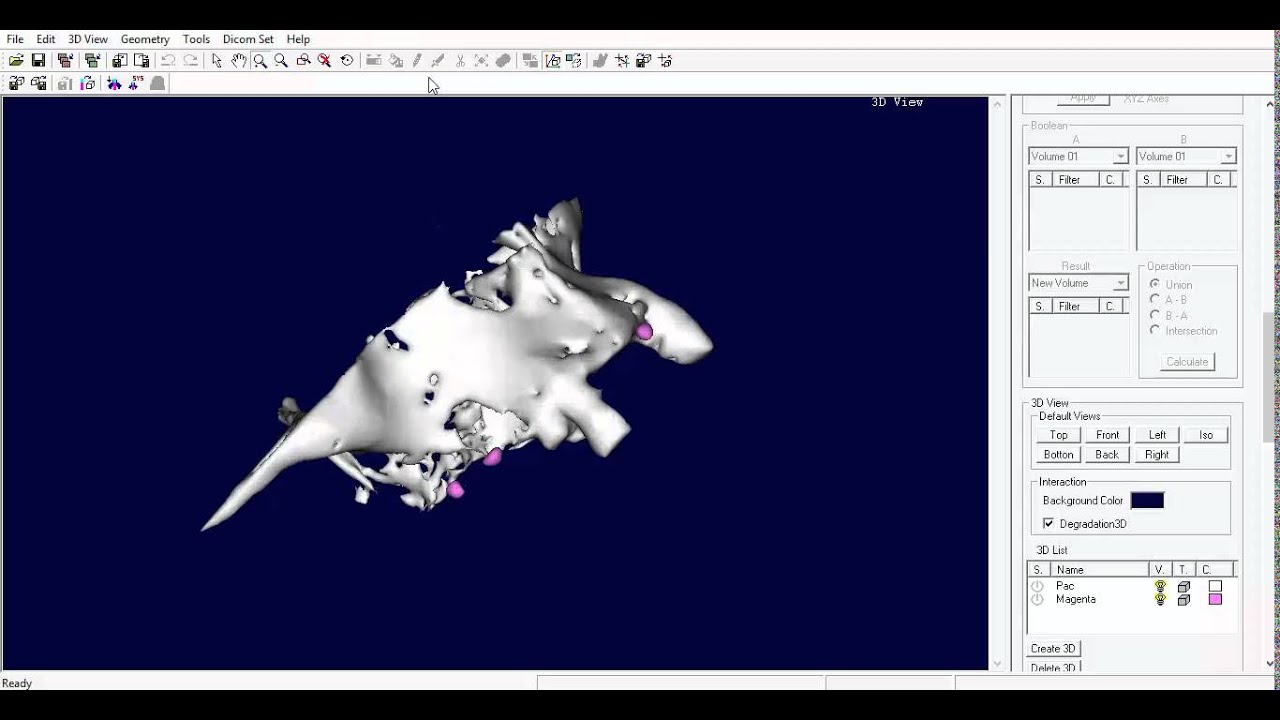Toggle the Degradation3D checkbox
Image resolution: width=1280 pixels, height=720 pixels.
pyautogui.click(x=1048, y=524)
